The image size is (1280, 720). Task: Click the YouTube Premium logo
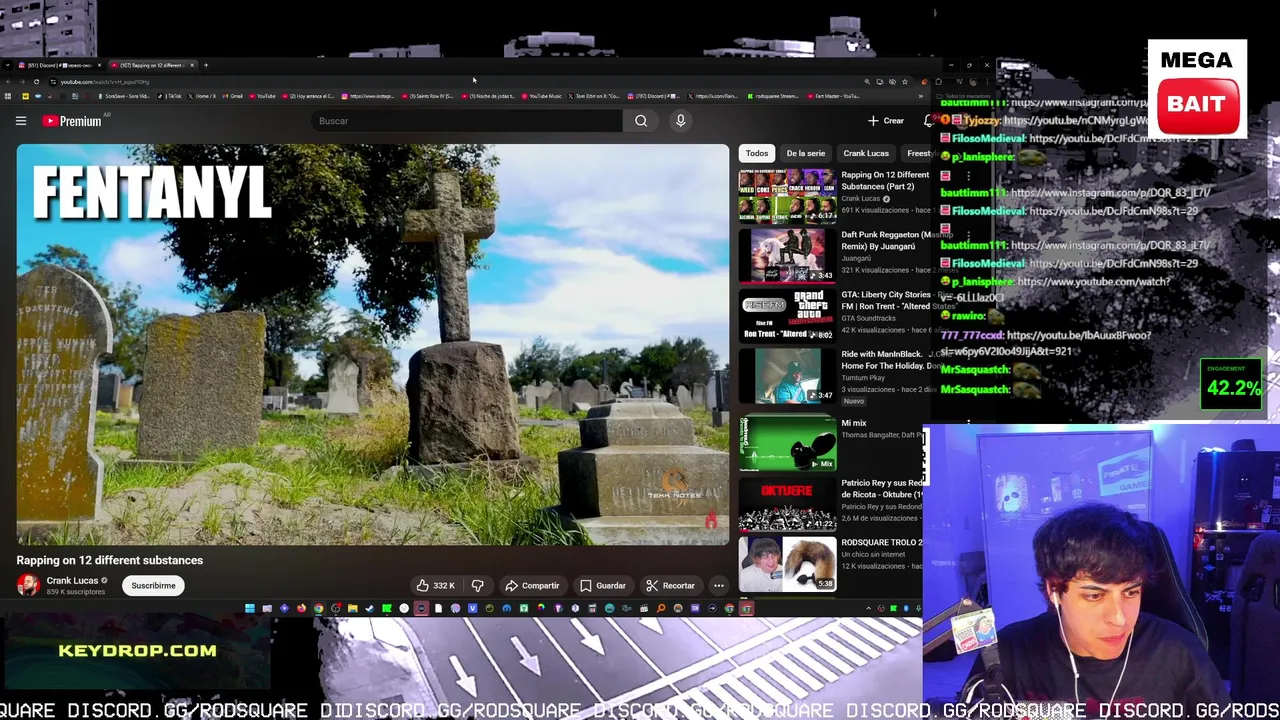72,121
